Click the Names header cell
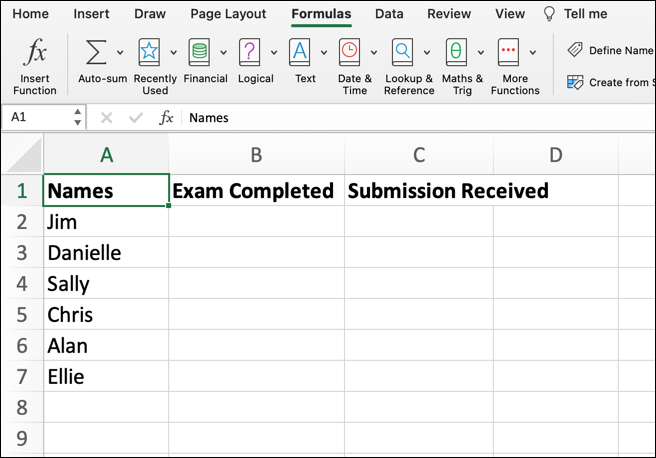The width and height of the screenshot is (656, 458). 106,190
